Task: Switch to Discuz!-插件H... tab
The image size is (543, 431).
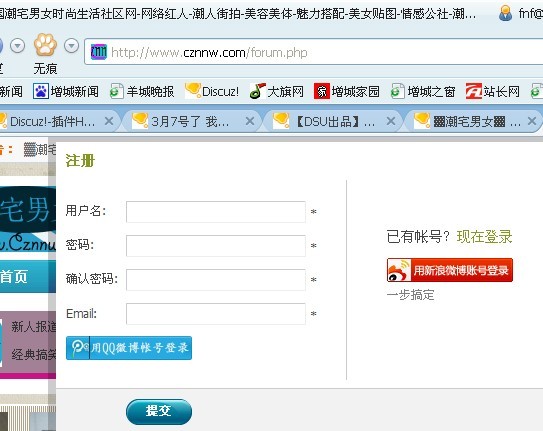Action: (52, 121)
